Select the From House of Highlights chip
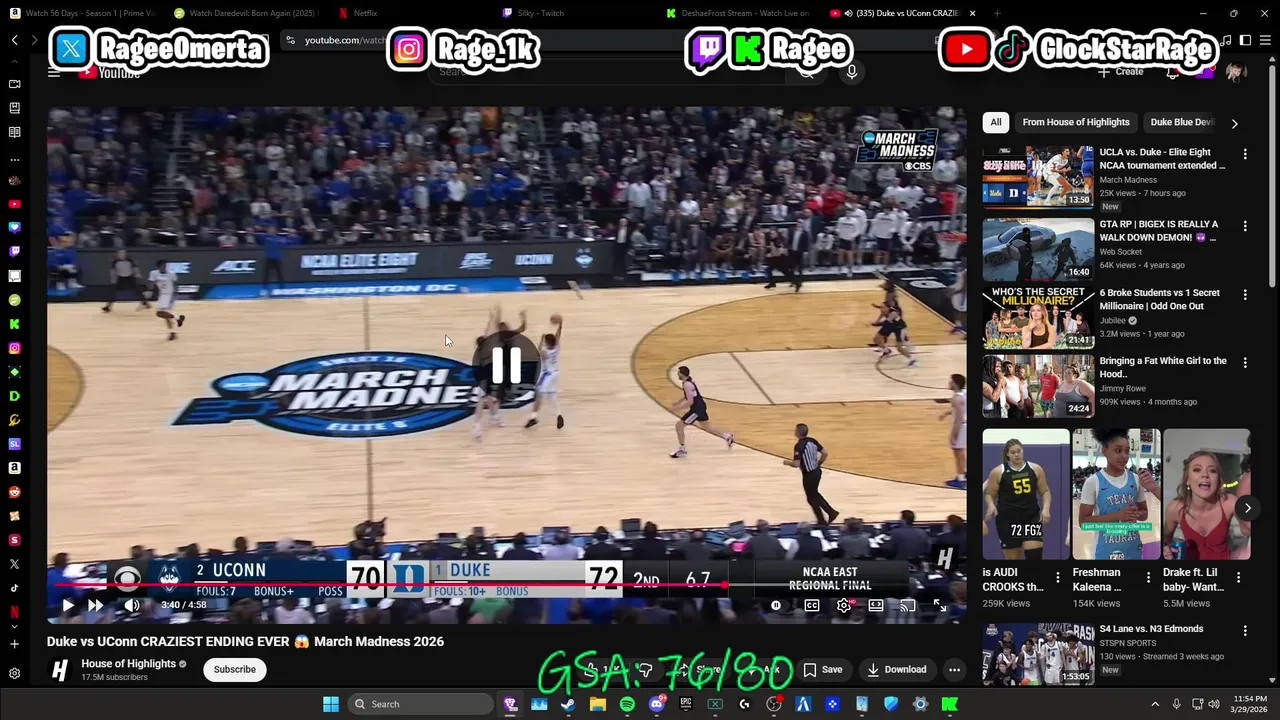This screenshot has height=720, width=1280. tap(1076, 122)
